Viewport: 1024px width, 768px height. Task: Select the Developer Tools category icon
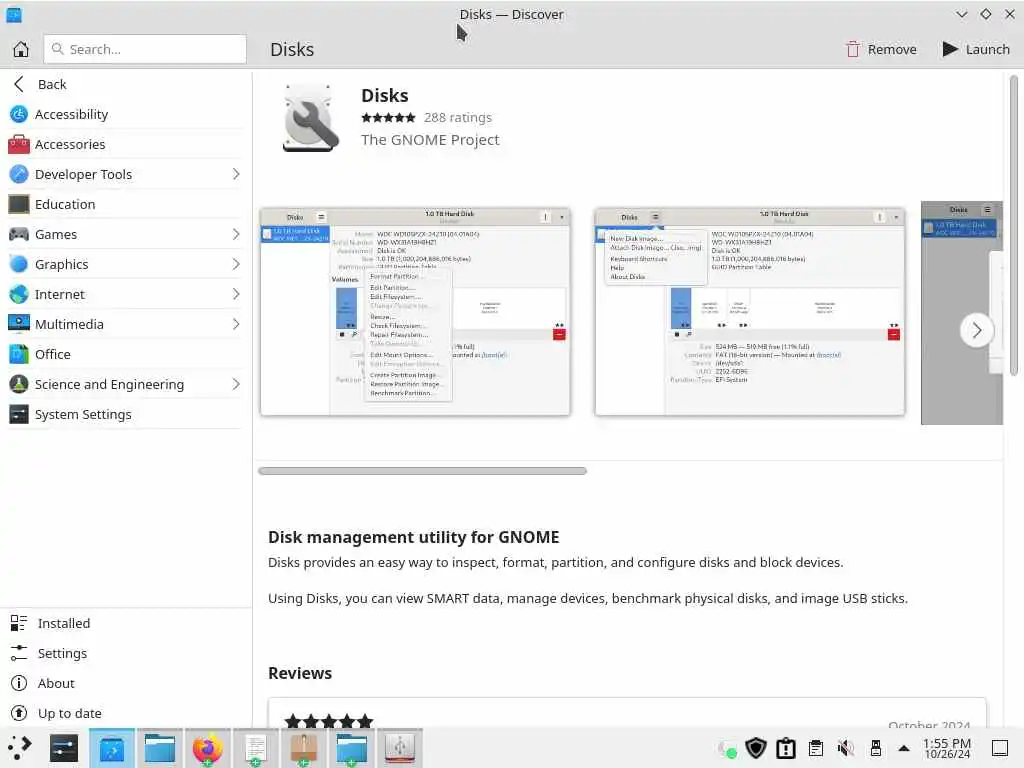[x=19, y=174]
